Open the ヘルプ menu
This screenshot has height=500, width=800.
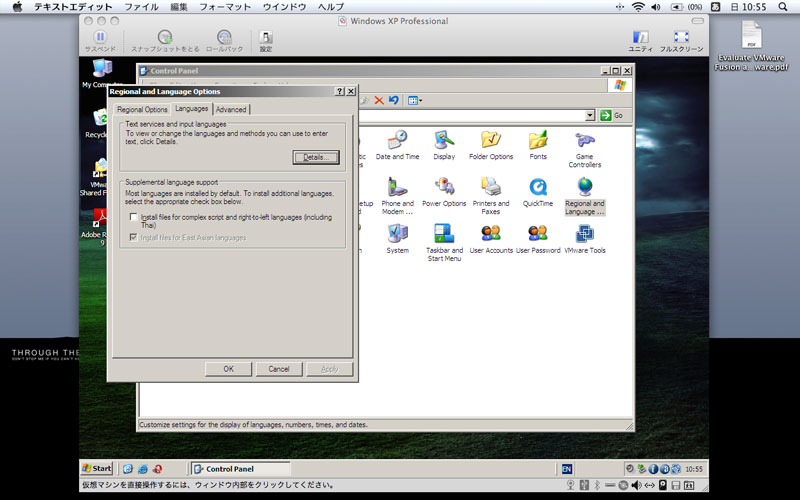point(331,7)
